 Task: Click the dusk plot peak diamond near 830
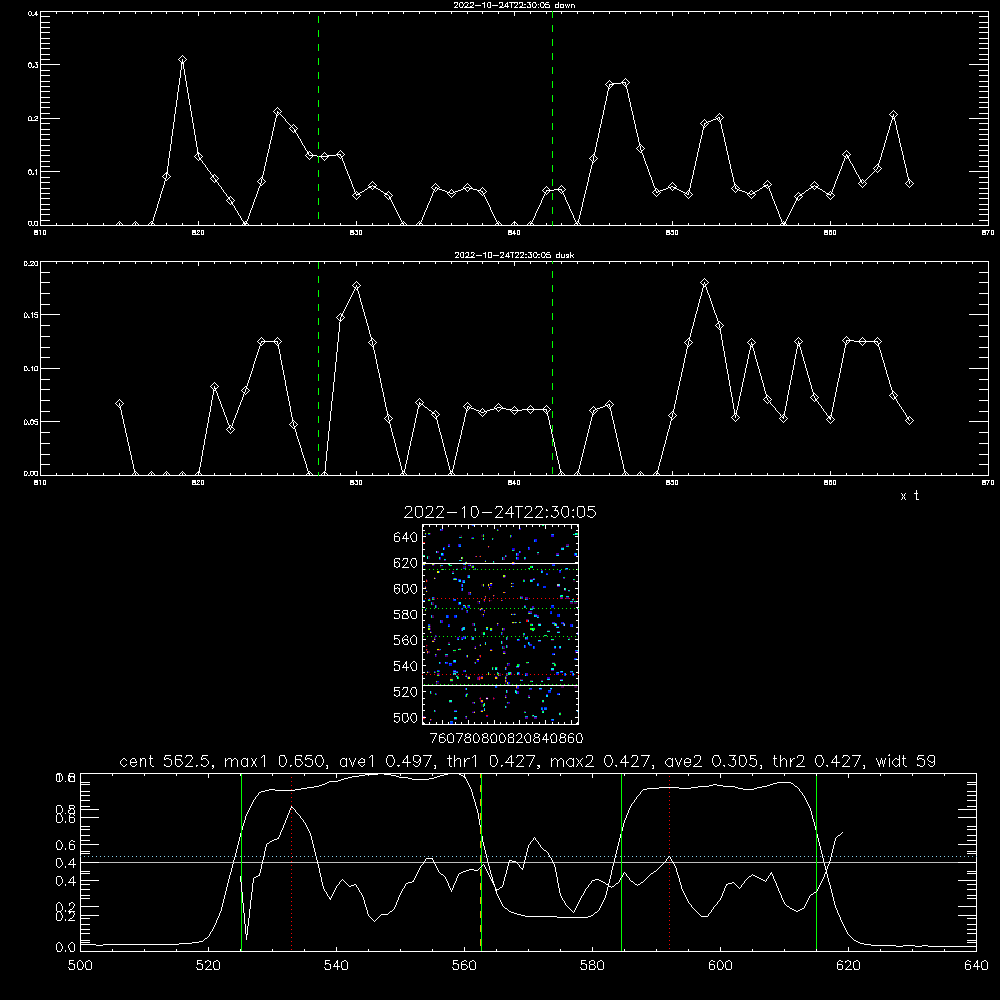[x=357, y=286]
